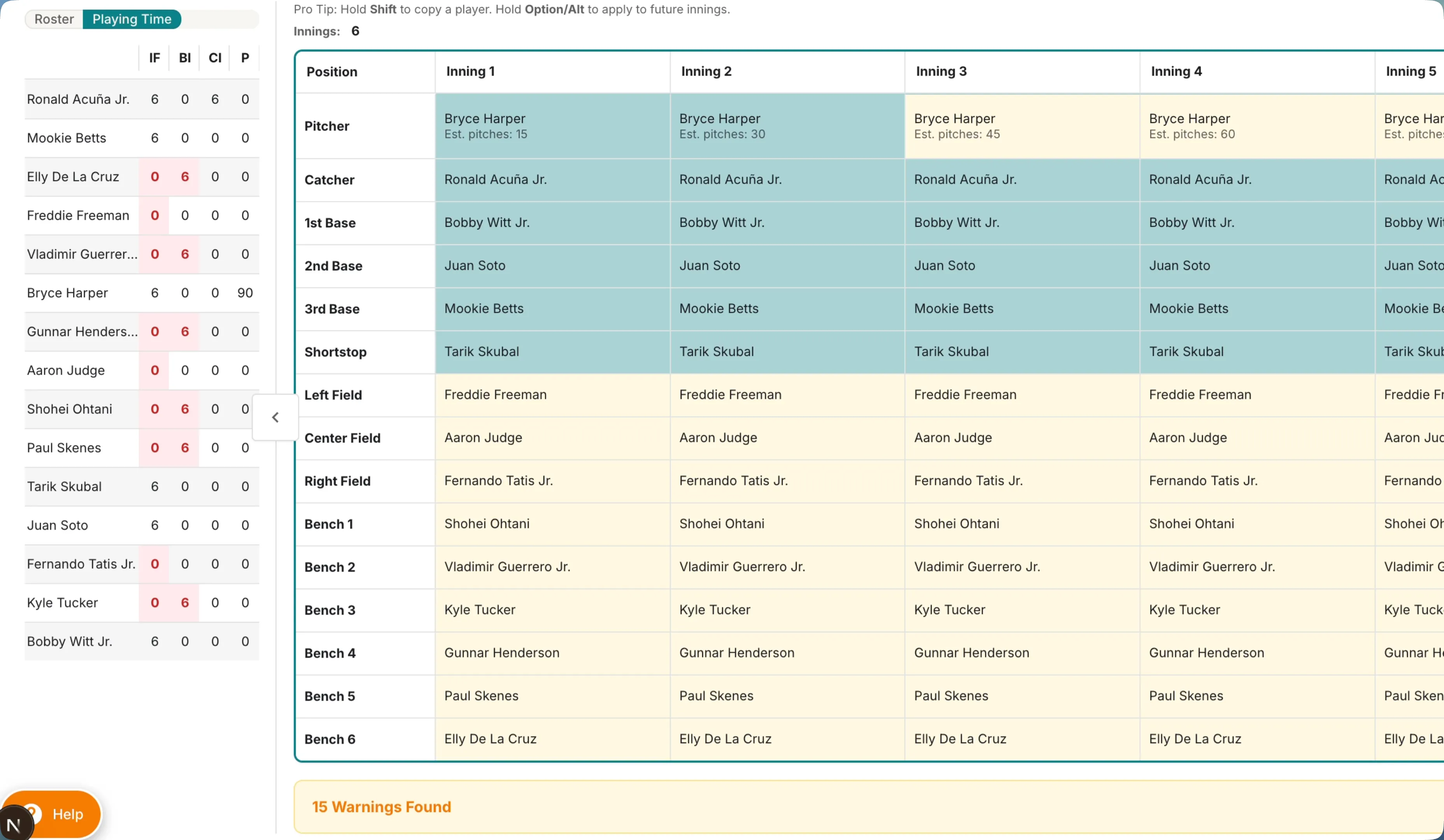Click Tarik Skubal at Shortstop Inning 1
1444x840 pixels.
(552, 352)
